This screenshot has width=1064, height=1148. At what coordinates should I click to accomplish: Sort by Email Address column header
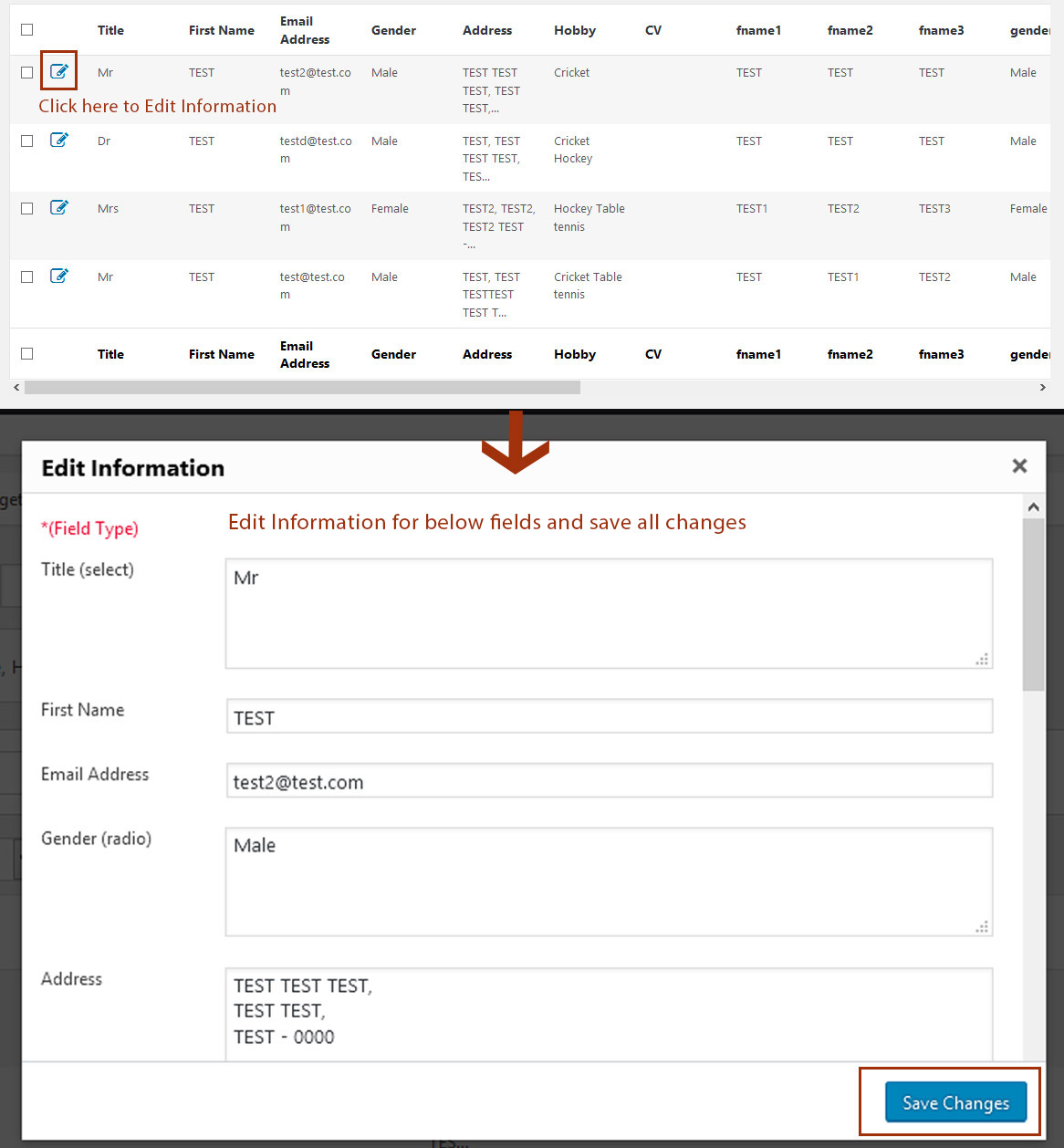tap(305, 30)
